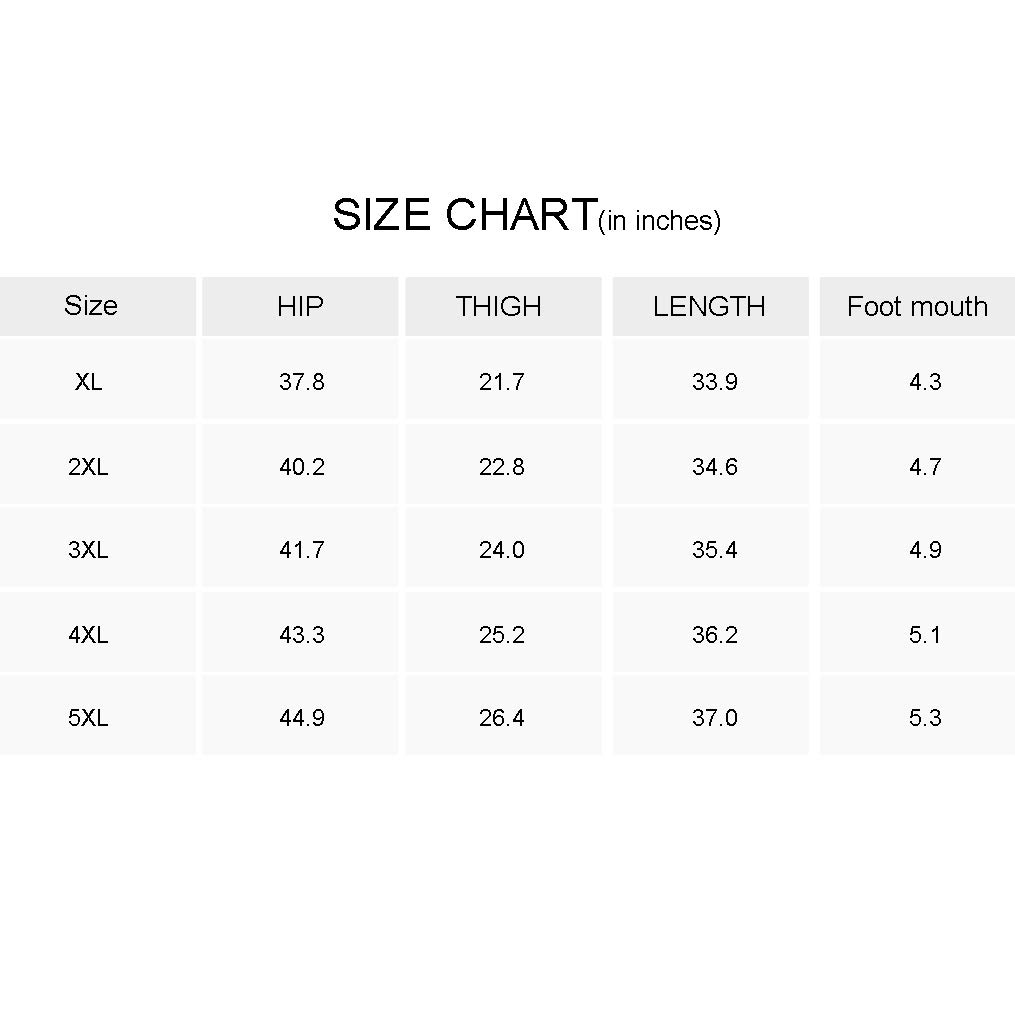
Task: Click the 3XL length value 35.4
Action: pyautogui.click(x=714, y=550)
